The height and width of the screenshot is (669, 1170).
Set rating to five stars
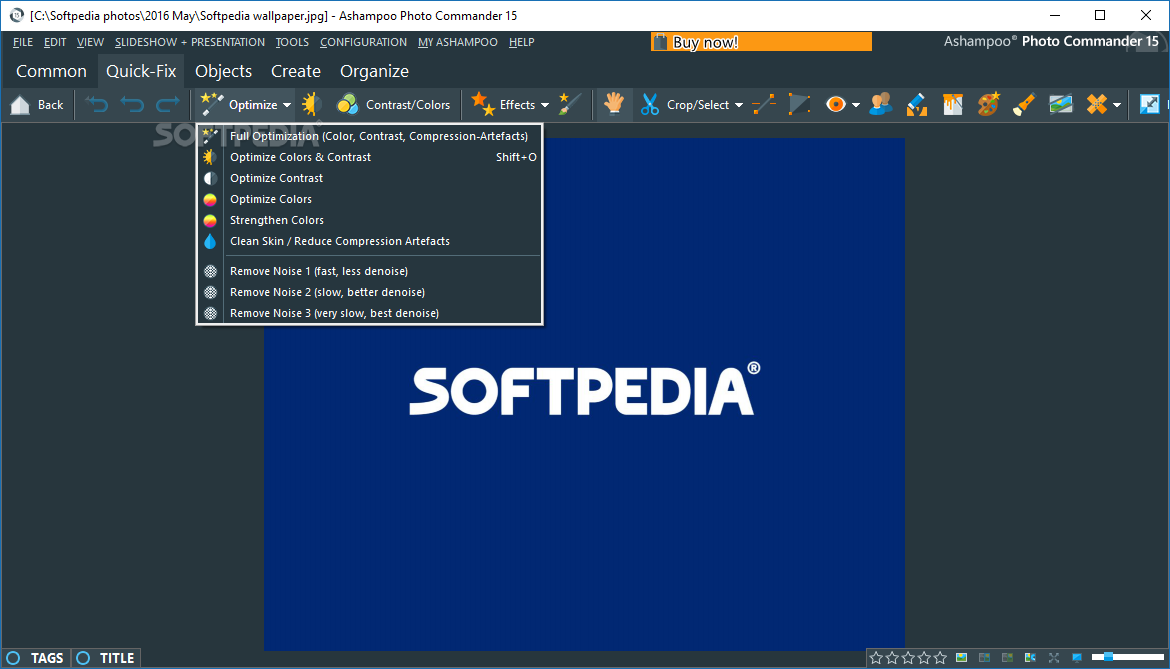pos(940,658)
